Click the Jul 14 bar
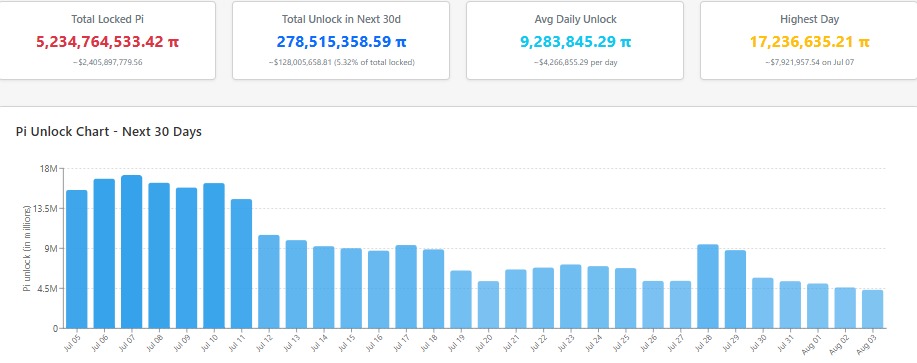Viewport: 917px width, 363px height. click(324, 287)
